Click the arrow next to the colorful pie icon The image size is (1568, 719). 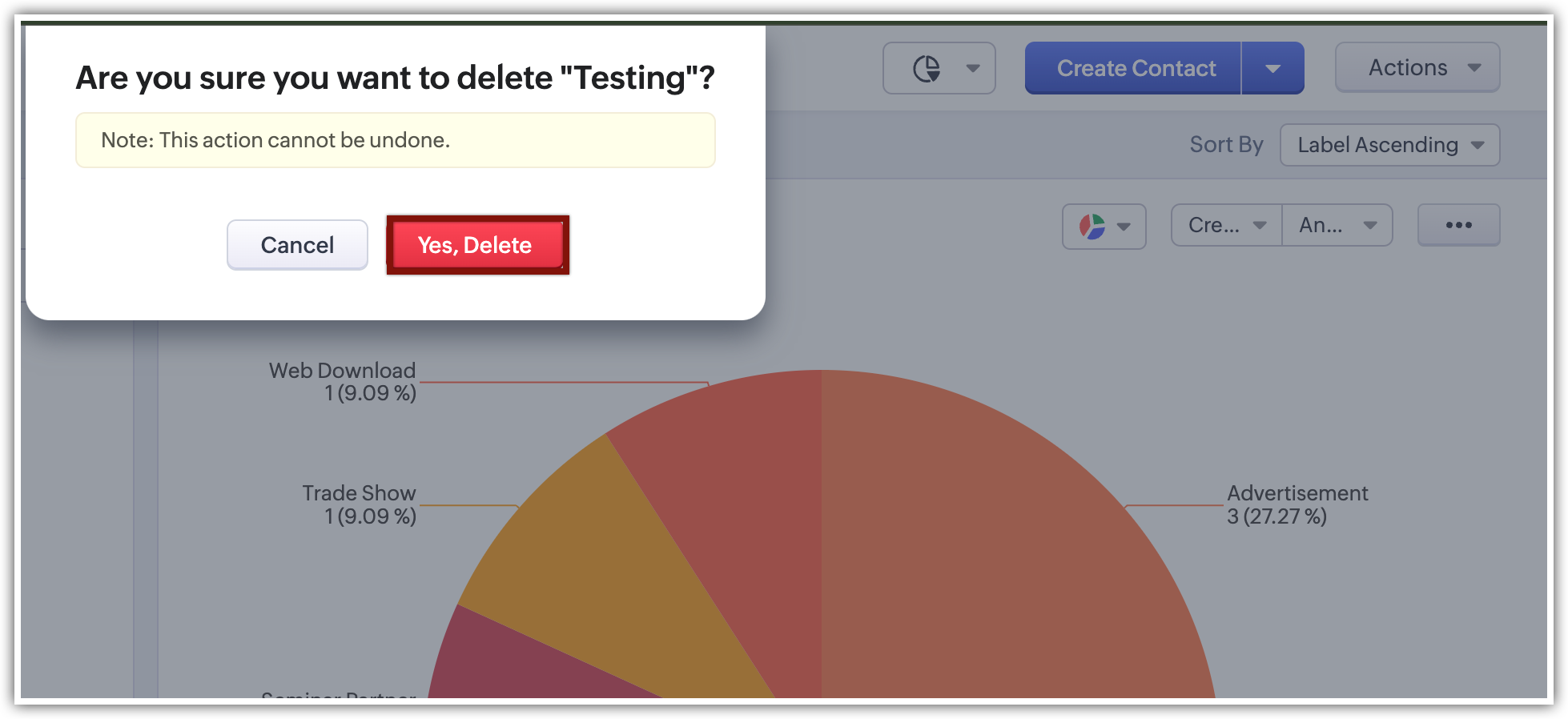click(x=1124, y=227)
